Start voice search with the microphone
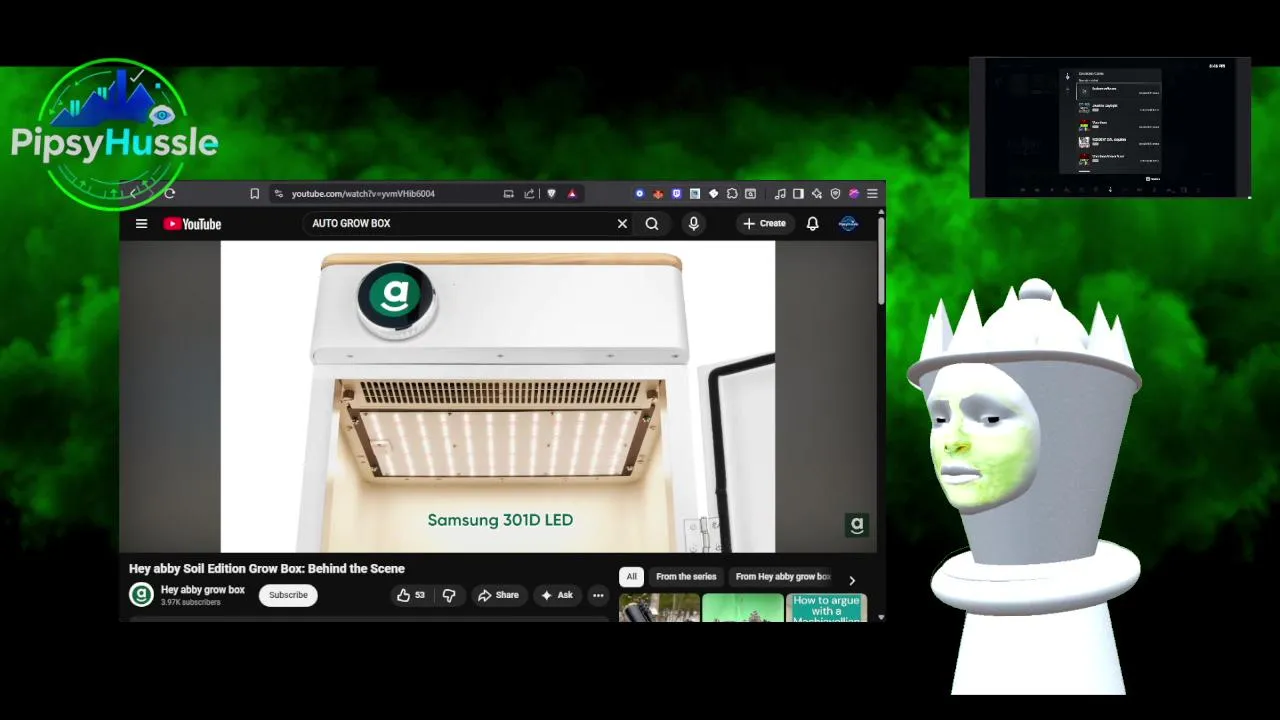This screenshot has width=1280, height=720. (693, 224)
